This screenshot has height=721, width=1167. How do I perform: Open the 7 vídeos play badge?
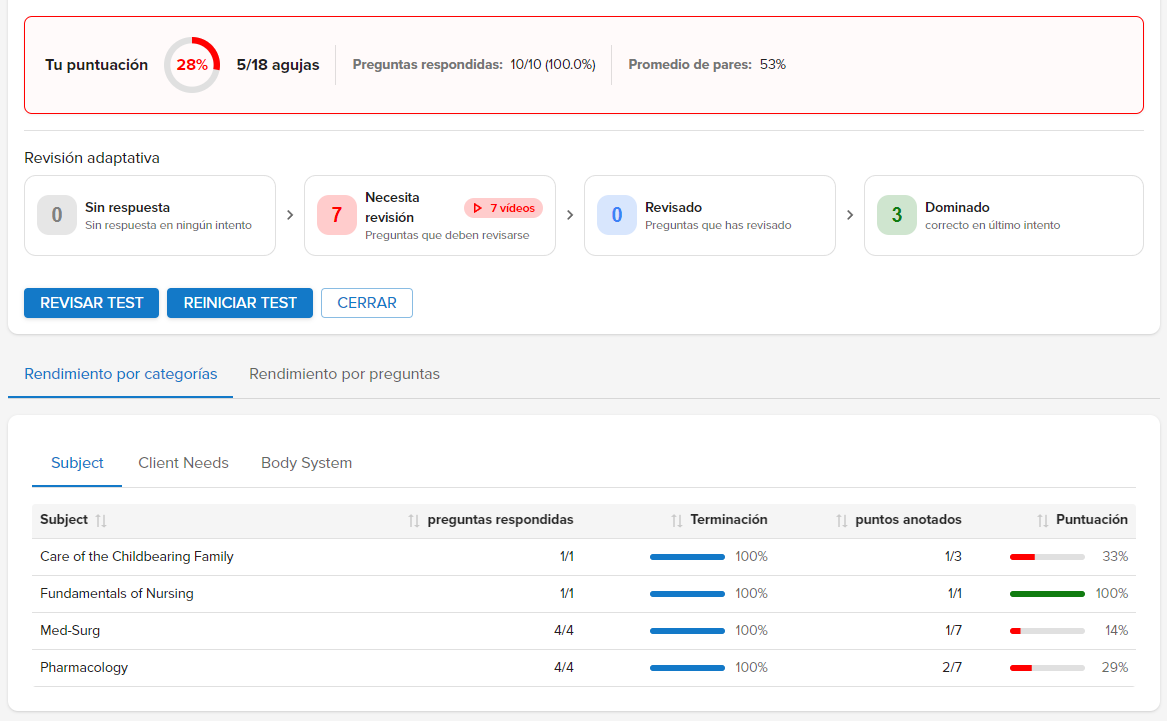tap(503, 208)
